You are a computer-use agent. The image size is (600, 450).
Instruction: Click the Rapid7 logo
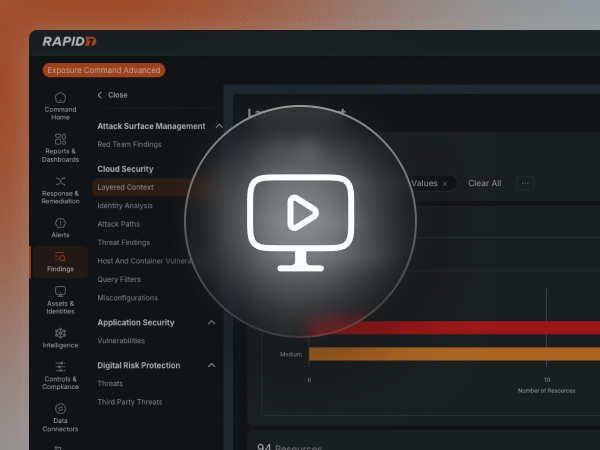(x=69, y=42)
